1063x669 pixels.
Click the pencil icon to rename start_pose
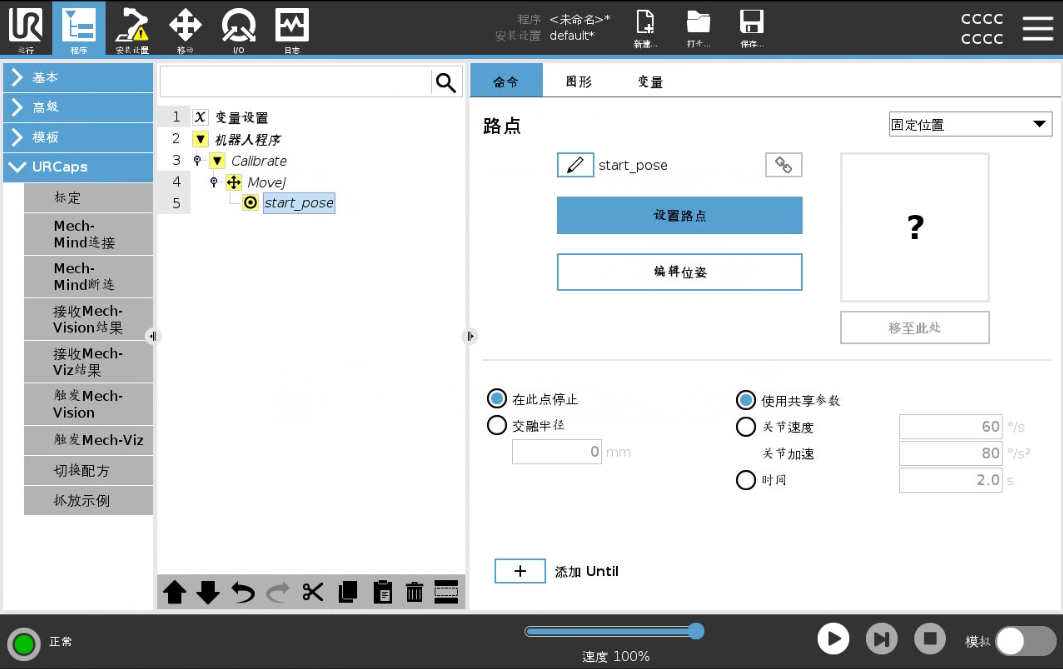click(577, 164)
